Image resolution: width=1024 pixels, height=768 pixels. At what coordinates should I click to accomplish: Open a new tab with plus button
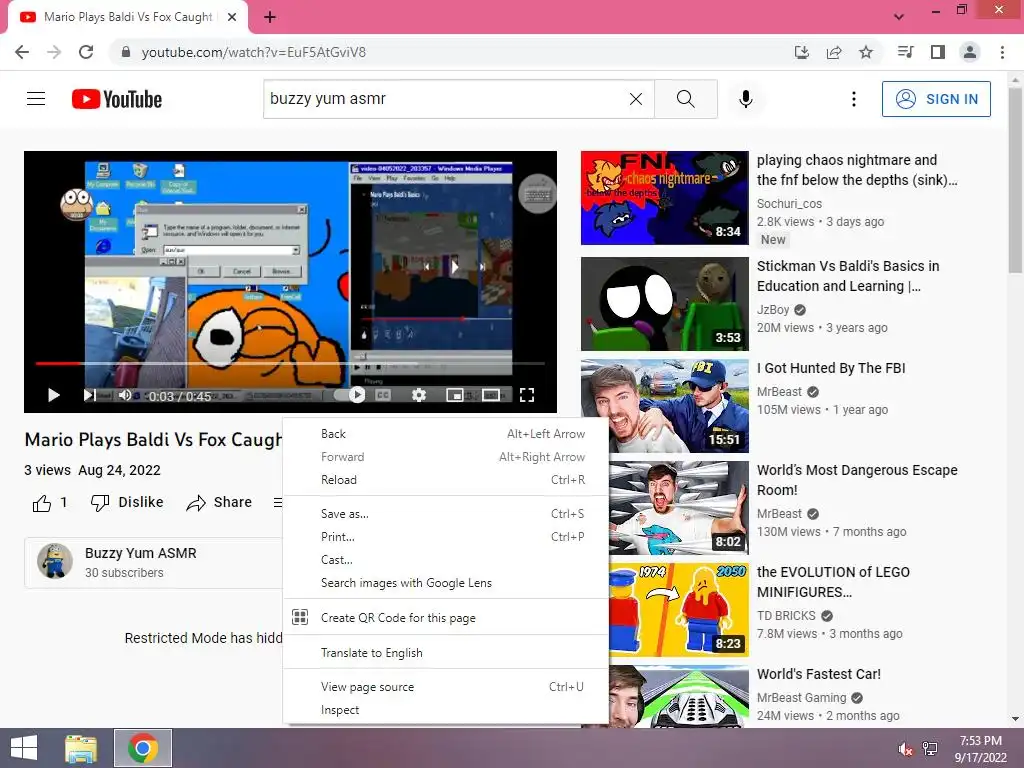pos(270,17)
